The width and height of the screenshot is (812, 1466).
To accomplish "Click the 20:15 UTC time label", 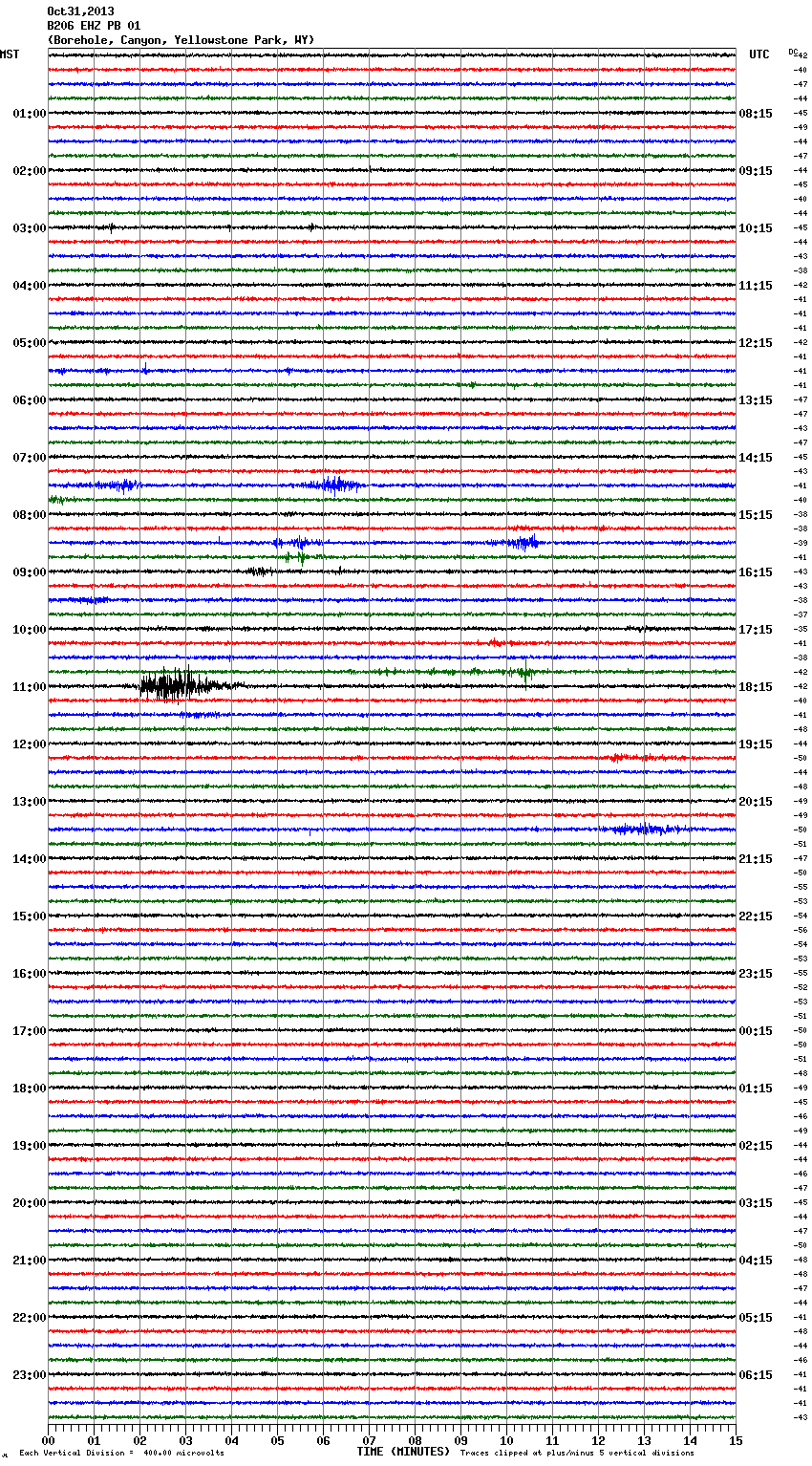I will [756, 802].
